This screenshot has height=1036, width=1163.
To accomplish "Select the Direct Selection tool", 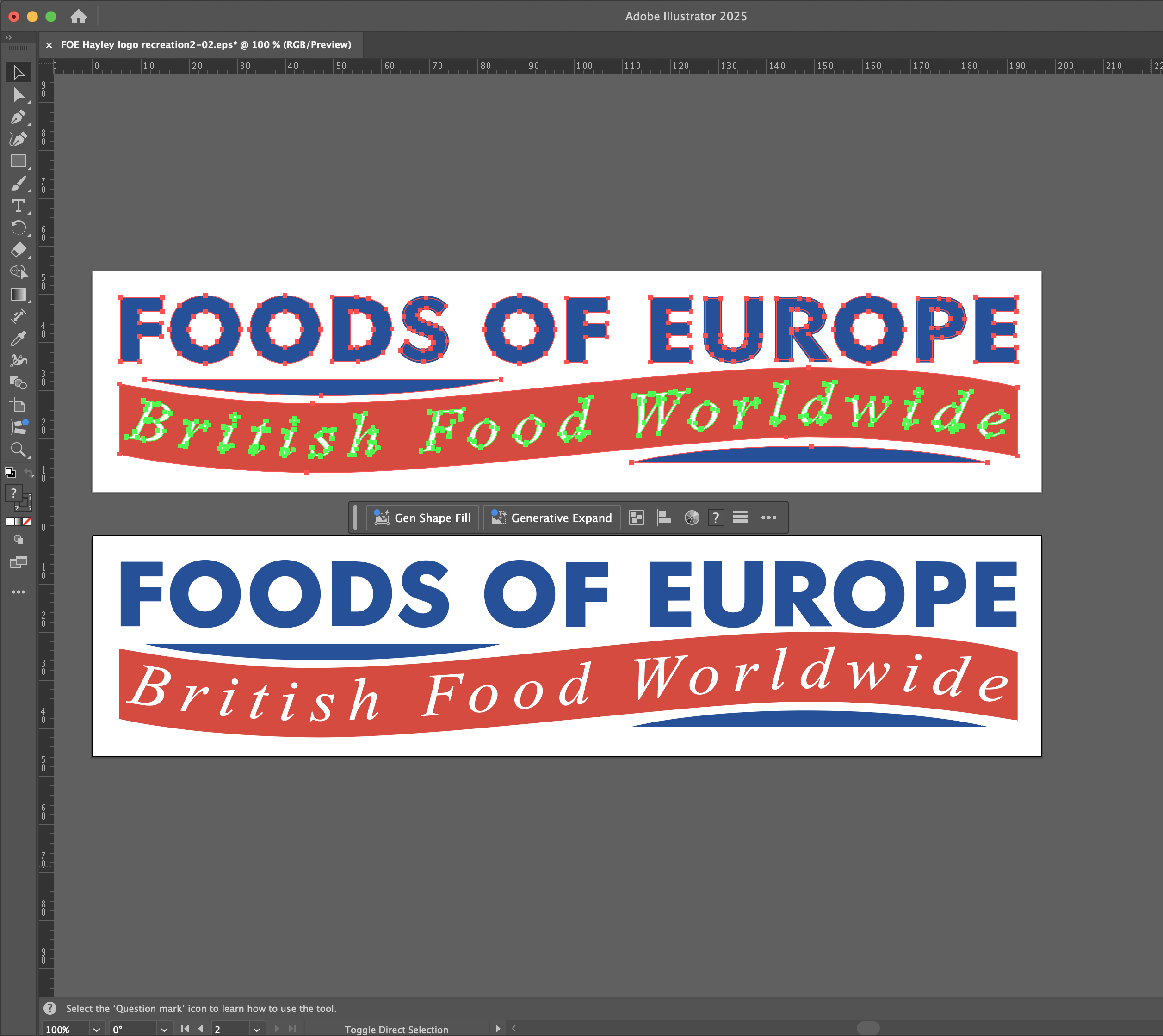I will pyautogui.click(x=18, y=95).
